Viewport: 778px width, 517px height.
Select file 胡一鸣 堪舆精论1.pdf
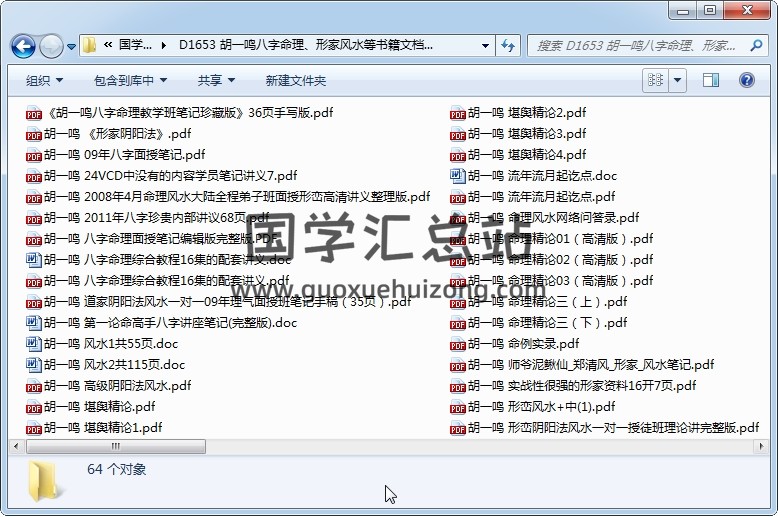click(x=94, y=428)
